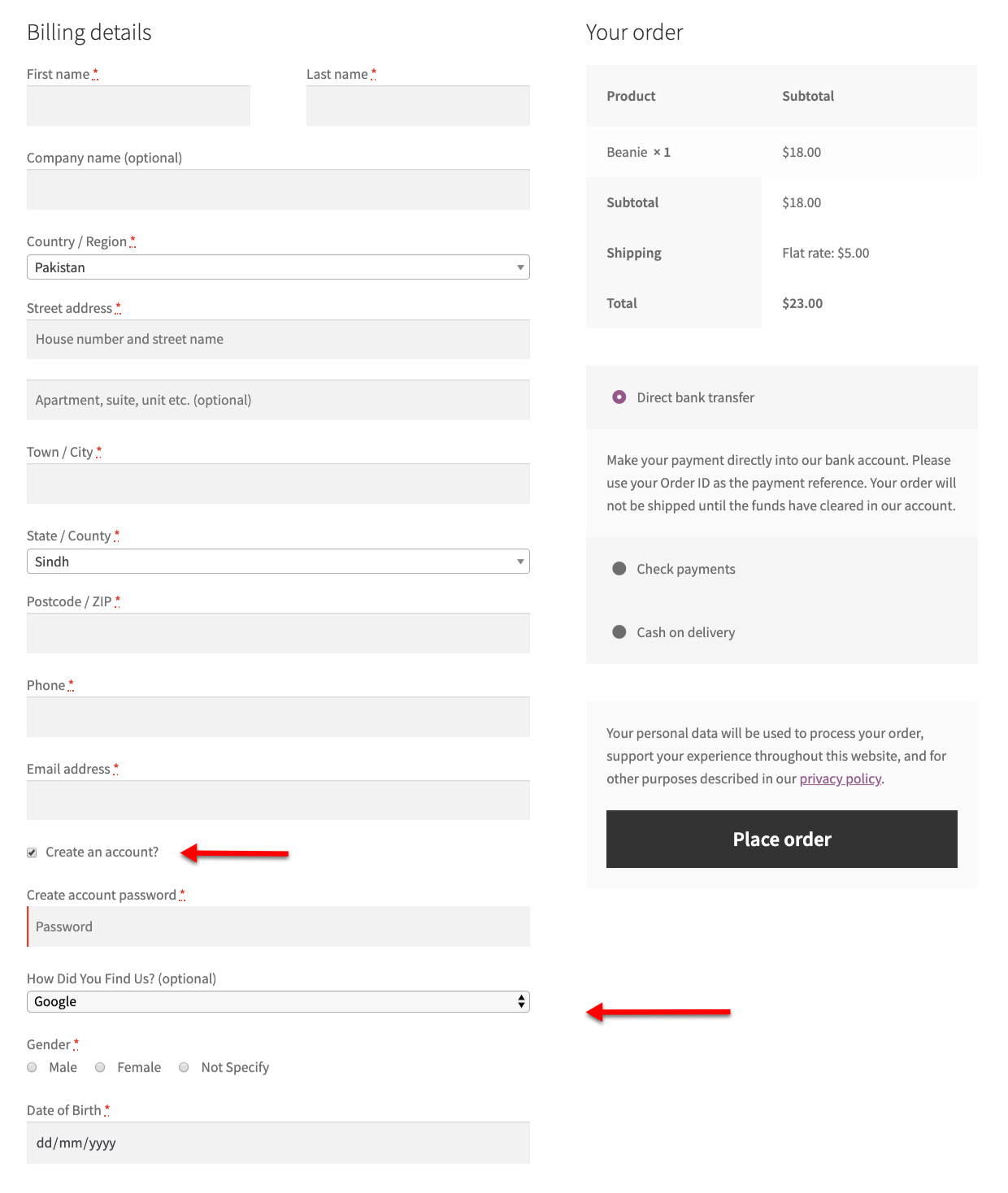Click the Place order button
Image resolution: width=1008 pixels, height=1193 pixels.
coord(782,839)
